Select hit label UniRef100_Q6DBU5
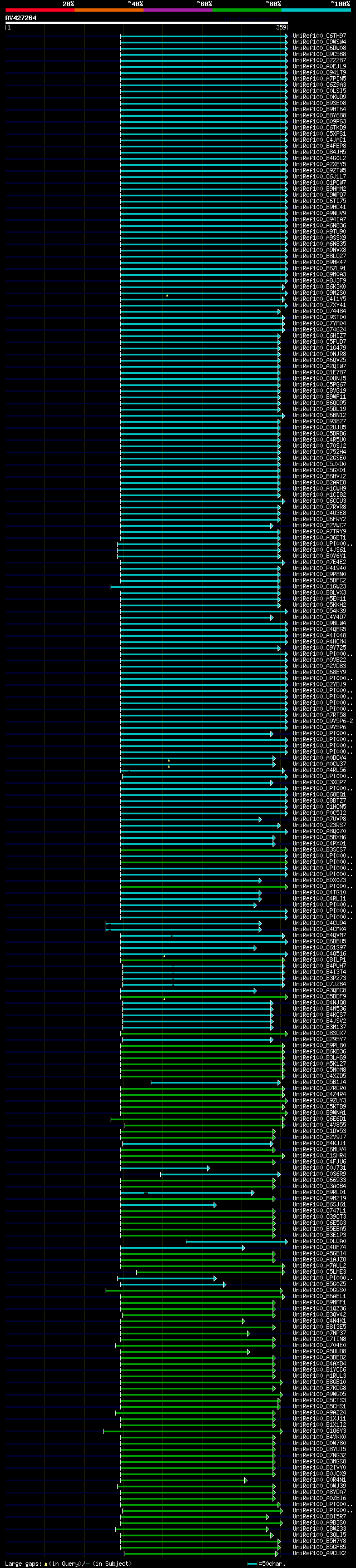The width and height of the screenshot is (356, 1568). [x=319, y=942]
